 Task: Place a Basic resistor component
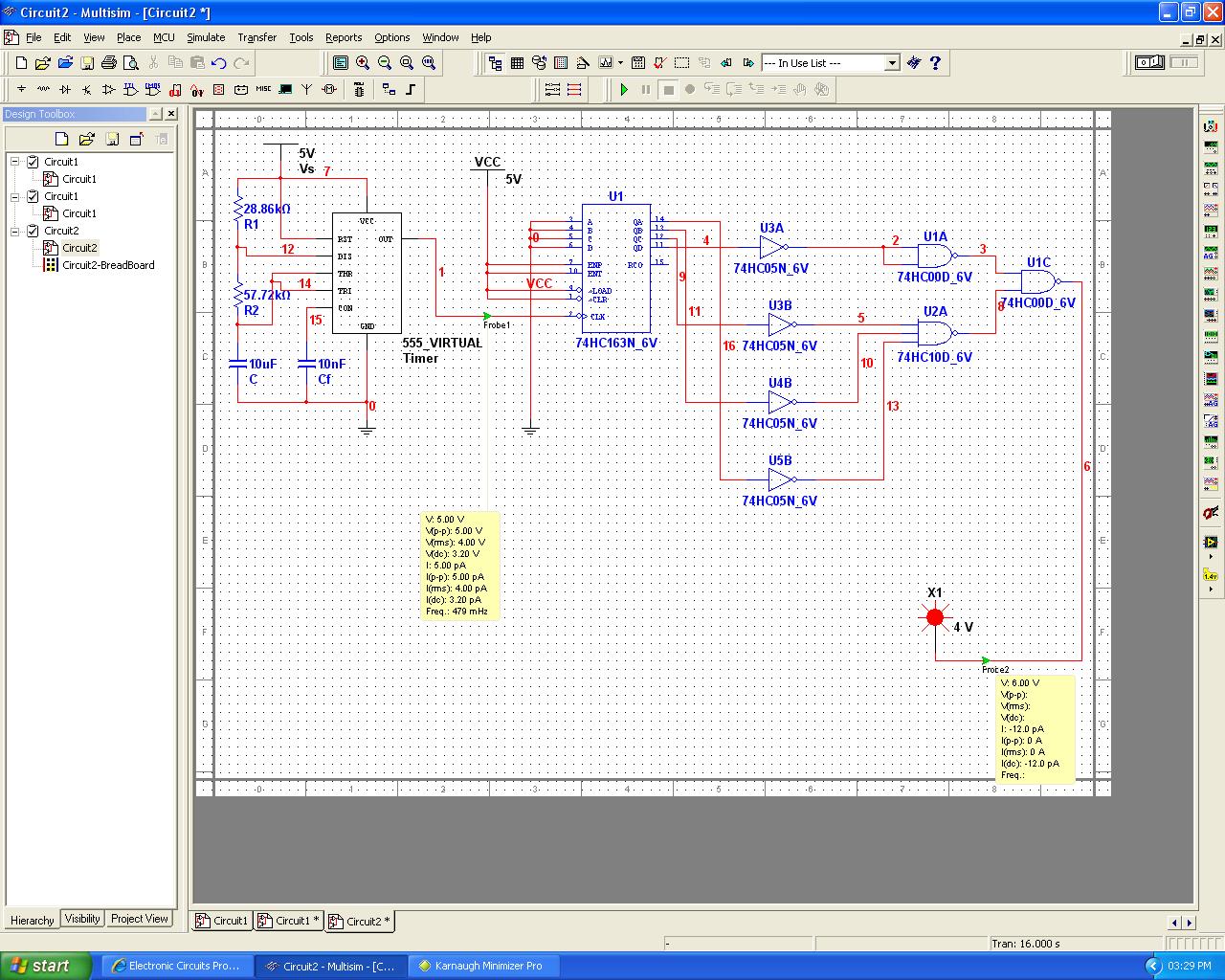pyautogui.click(x=43, y=90)
